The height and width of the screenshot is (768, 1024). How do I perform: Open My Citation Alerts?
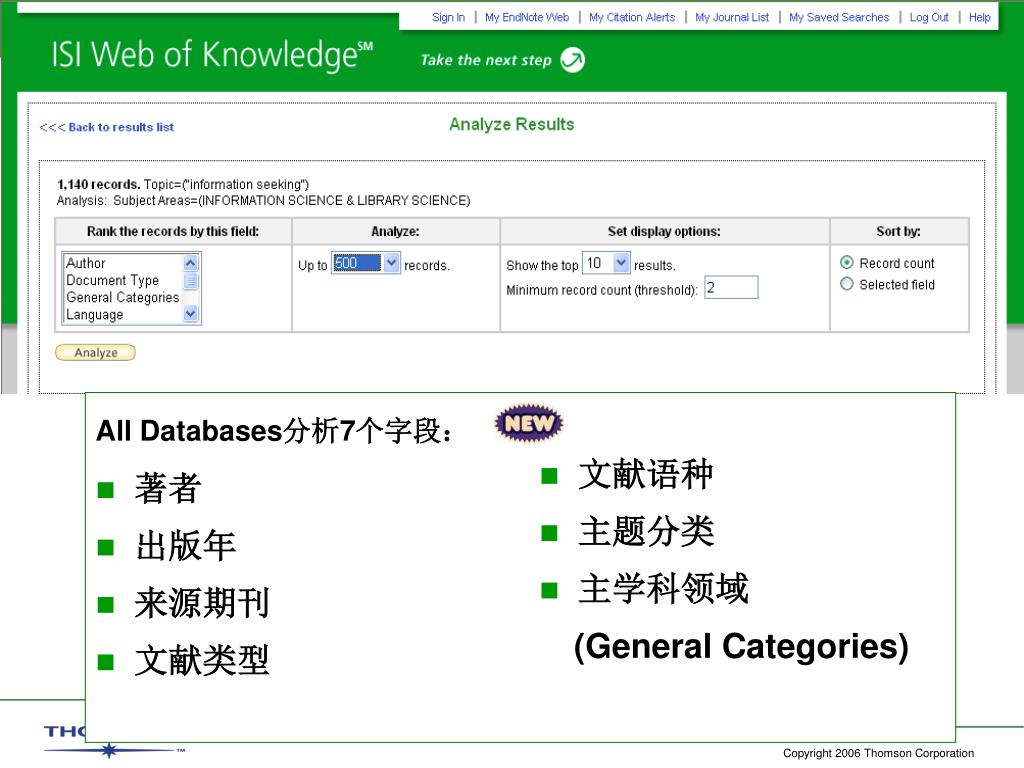click(x=632, y=17)
